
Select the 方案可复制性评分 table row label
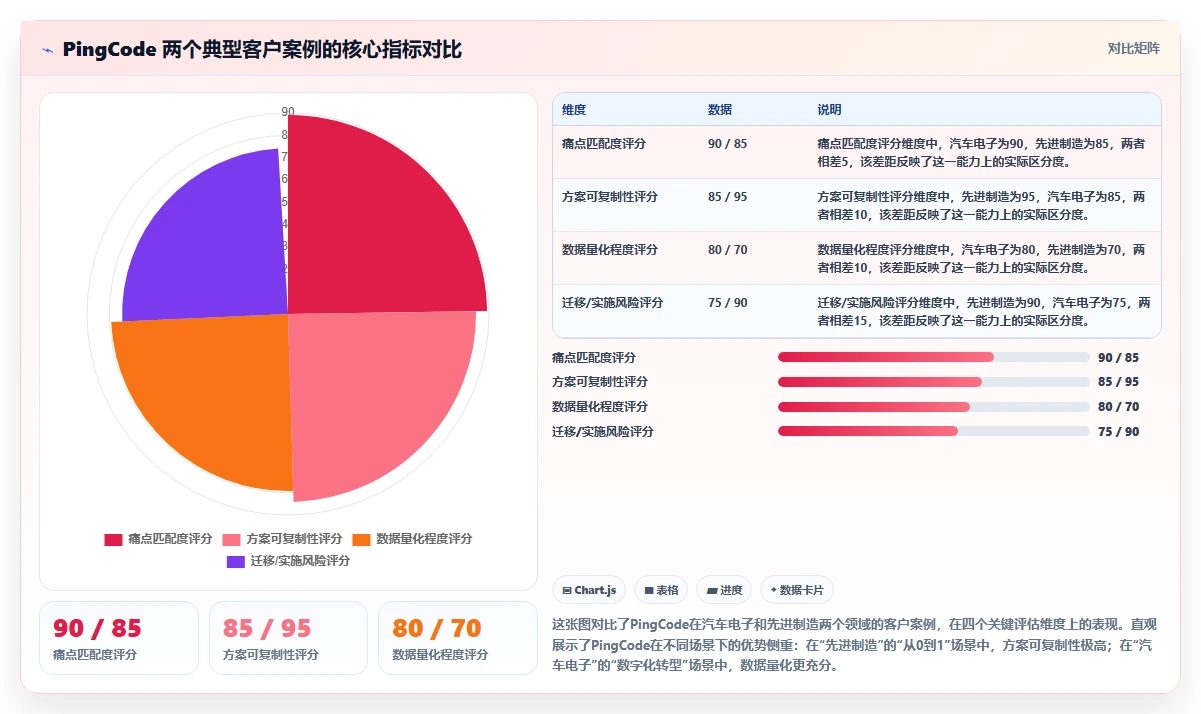[x=610, y=197]
